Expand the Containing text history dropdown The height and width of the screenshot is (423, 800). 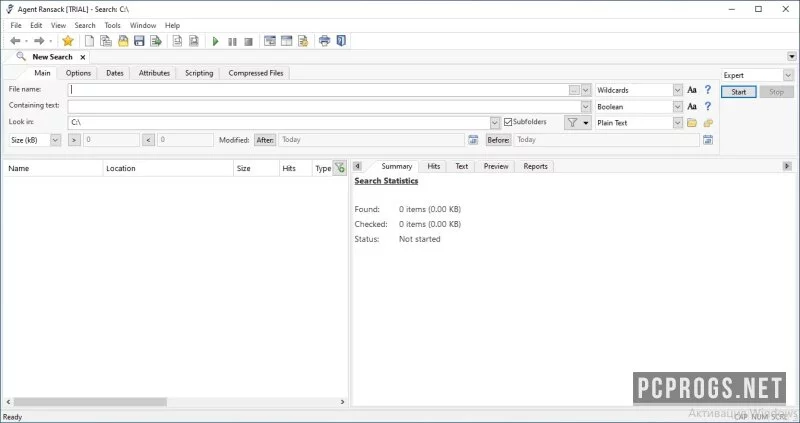tap(586, 107)
